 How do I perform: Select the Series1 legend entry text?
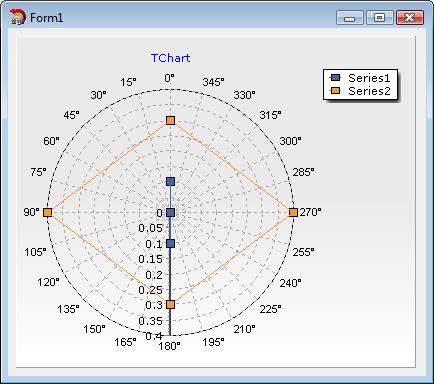[369, 78]
